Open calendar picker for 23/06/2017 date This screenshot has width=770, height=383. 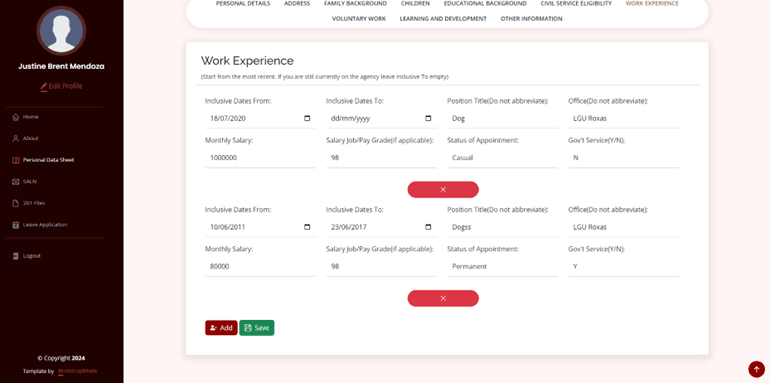(428, 227)
